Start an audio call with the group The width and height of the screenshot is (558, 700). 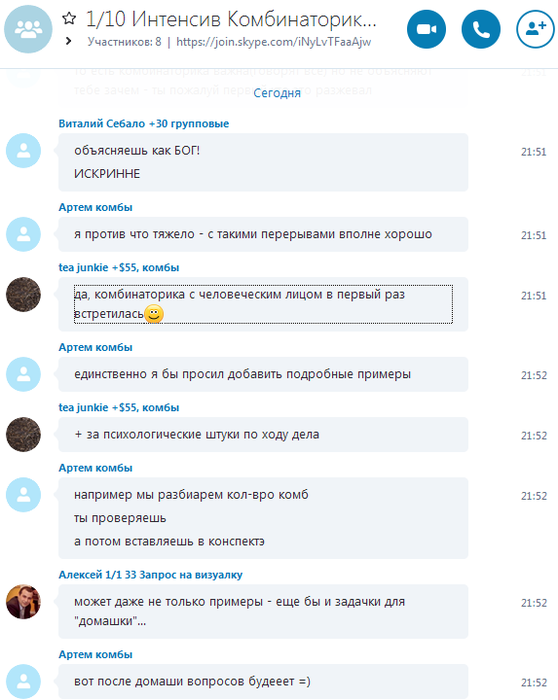[481, 29]
